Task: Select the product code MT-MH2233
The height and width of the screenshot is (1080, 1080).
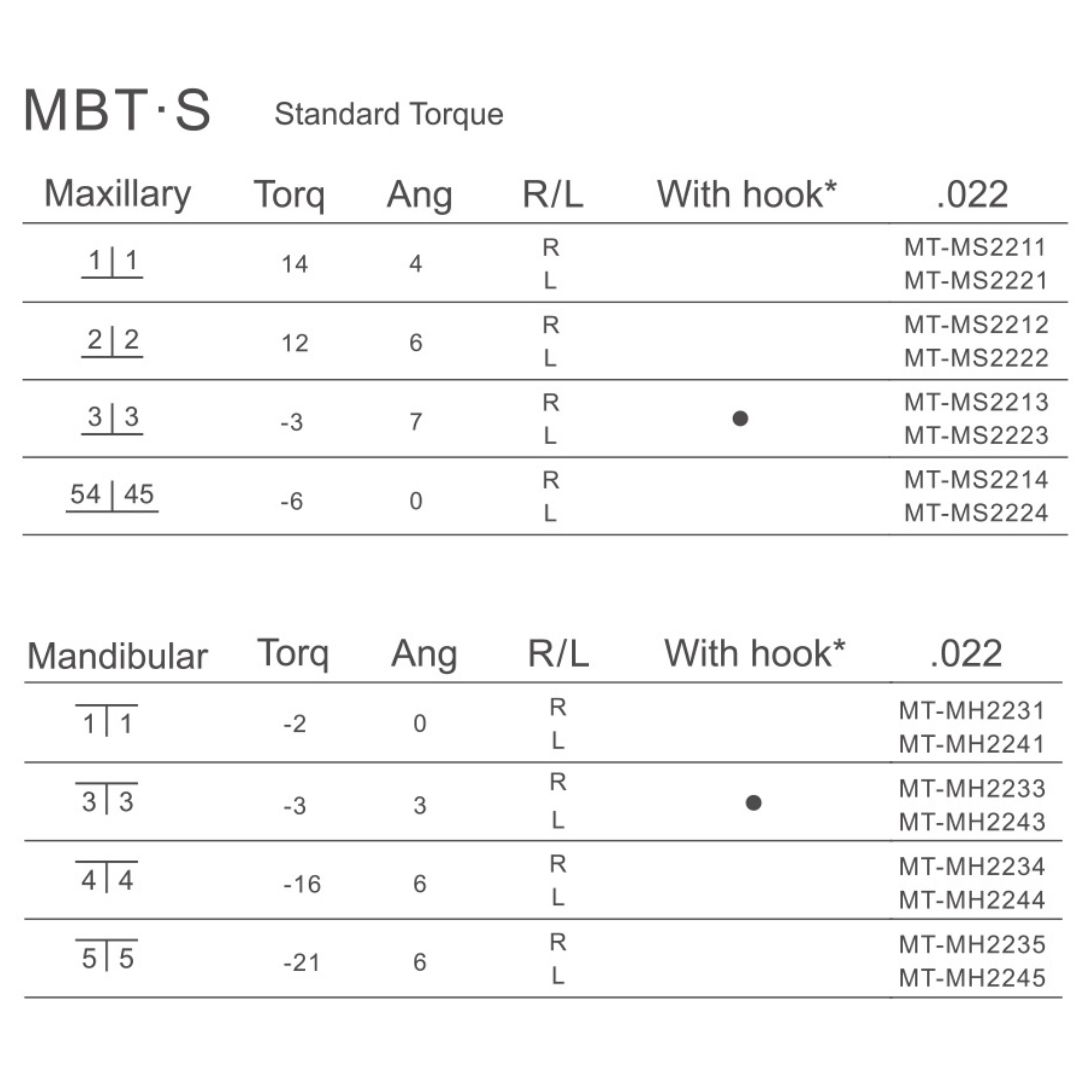Action: click(972, 788)
